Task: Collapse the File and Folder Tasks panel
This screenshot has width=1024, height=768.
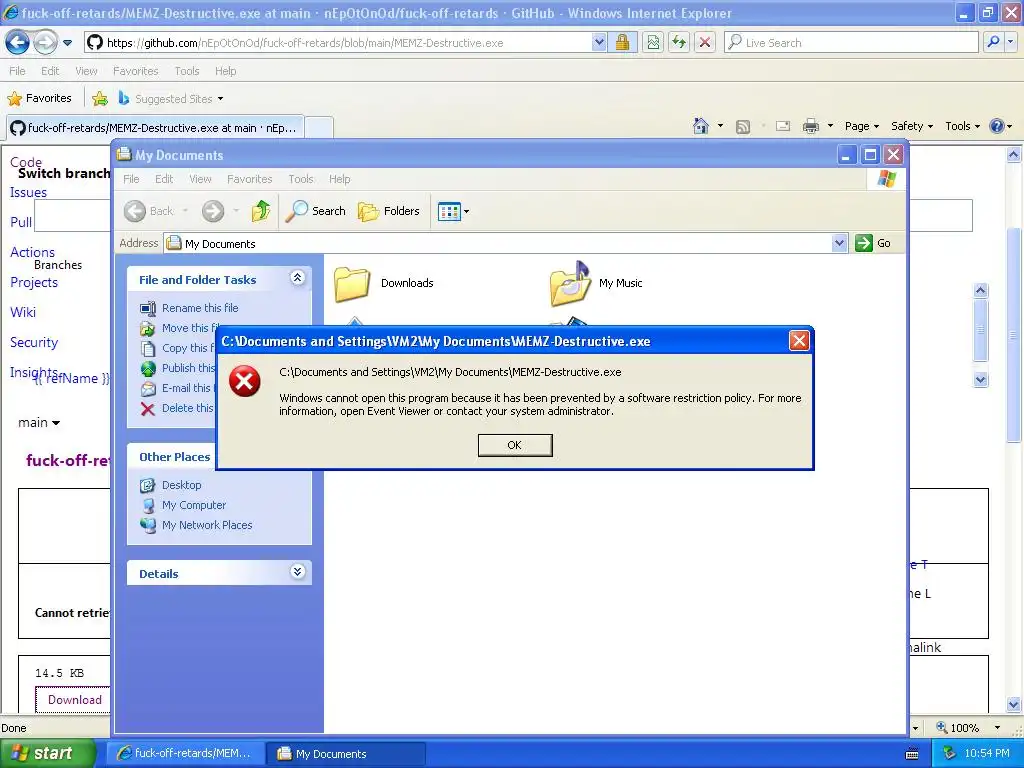Action: pos(297,278)
